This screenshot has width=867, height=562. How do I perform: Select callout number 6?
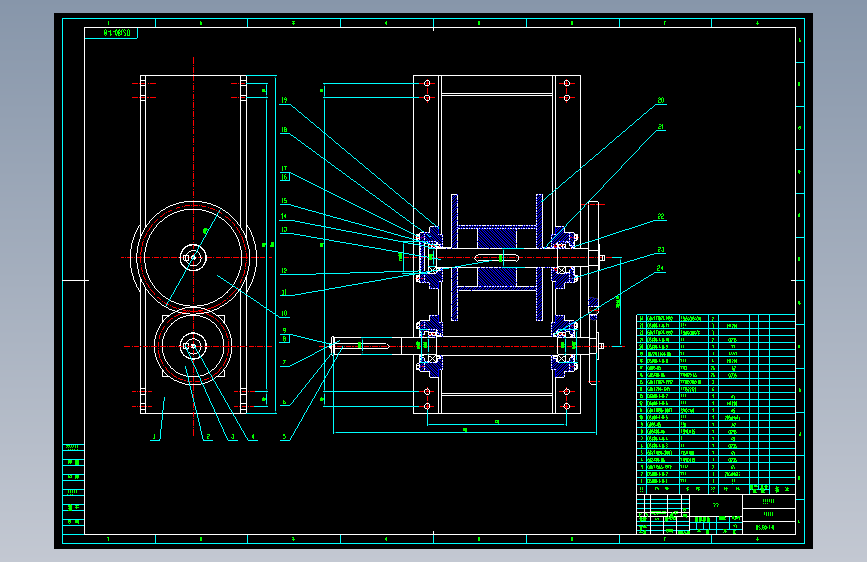point(284,403)
